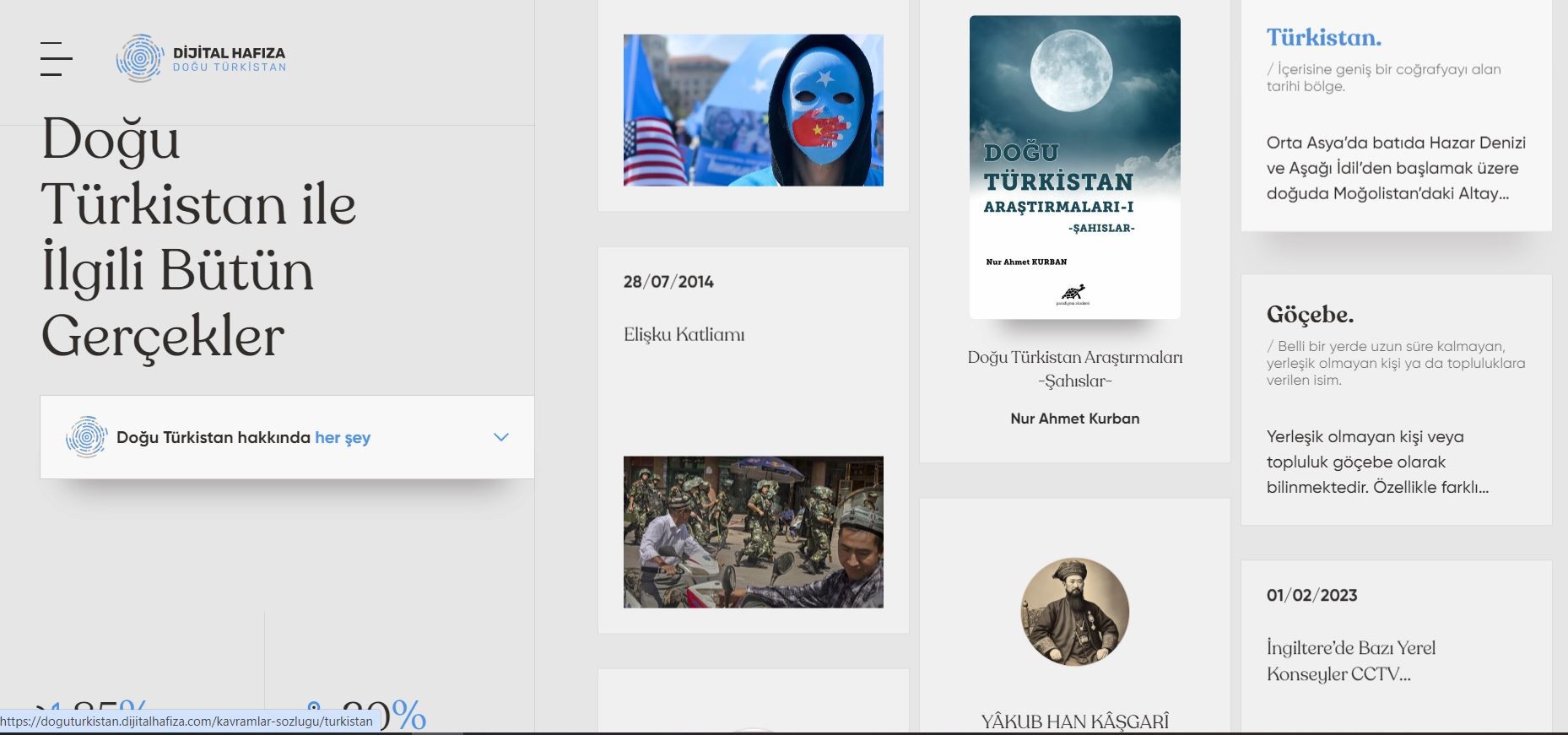
Task: Click the fingerprint icon in the filter box
Action: (x=86, y=437)
